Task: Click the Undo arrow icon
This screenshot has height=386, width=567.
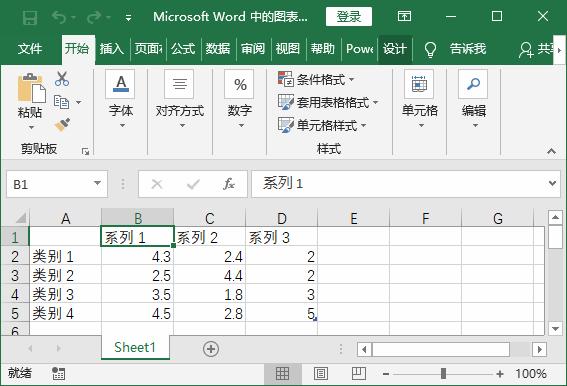Action: pos(59,17)
